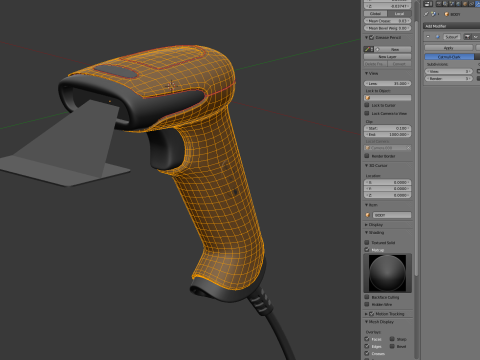Enable Hidden Wire checkbox
This screenshot has width=480, height=360.
point(367,304)
